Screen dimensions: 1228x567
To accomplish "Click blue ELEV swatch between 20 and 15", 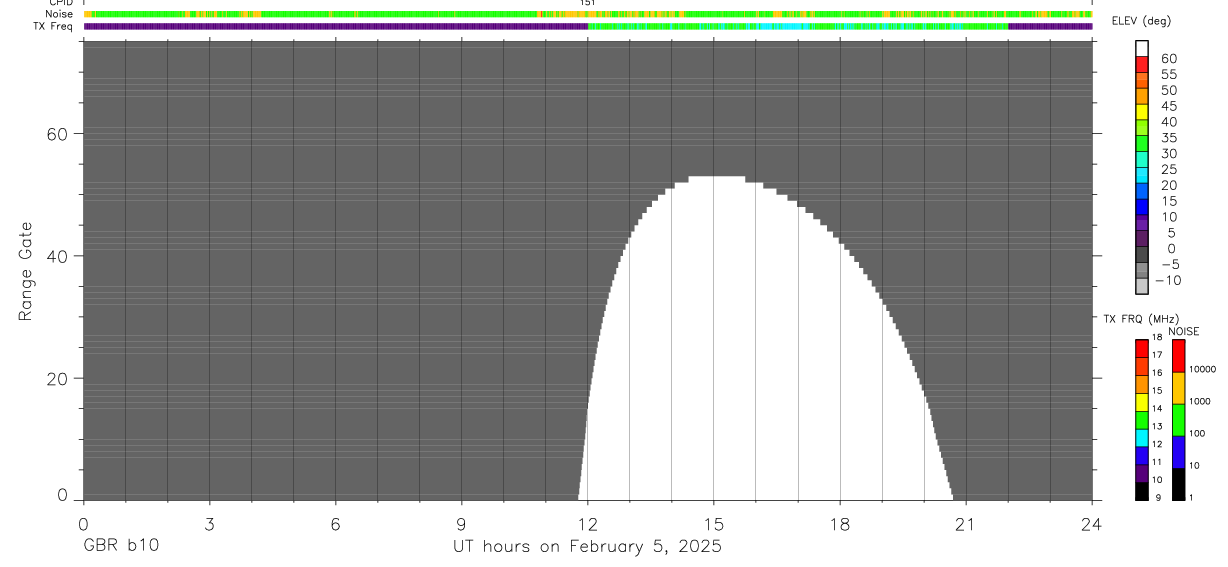I will pyautogui.click(x=1142, y=192).
